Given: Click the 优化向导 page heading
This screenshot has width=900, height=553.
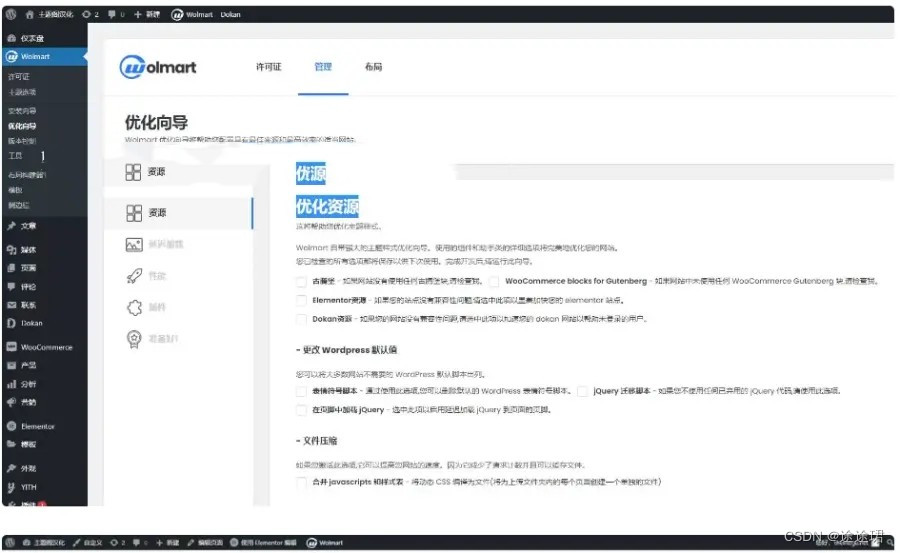Looking at the screenshot, I should 156,122.
